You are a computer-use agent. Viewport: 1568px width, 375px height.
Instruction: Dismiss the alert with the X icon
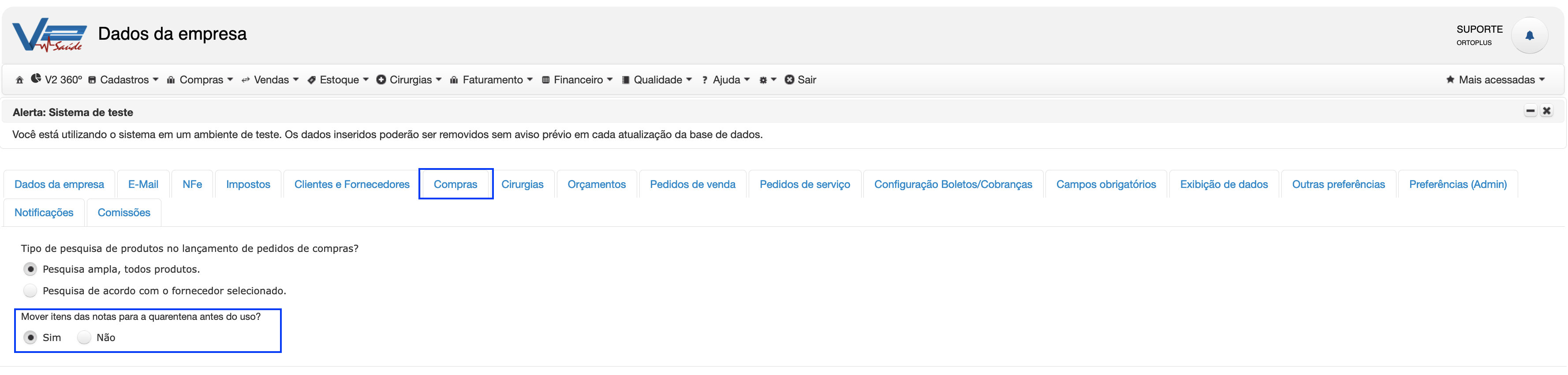pyautogui.click(x=1546, y=111)
